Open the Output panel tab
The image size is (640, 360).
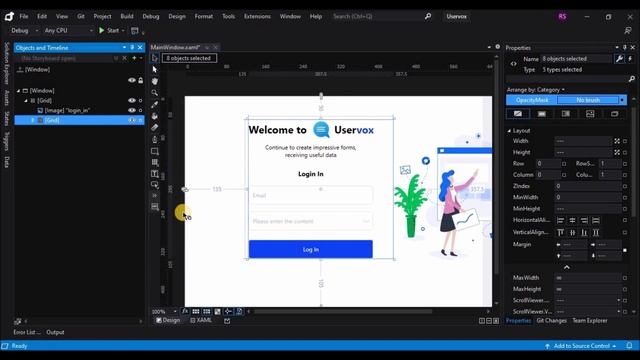55,332
